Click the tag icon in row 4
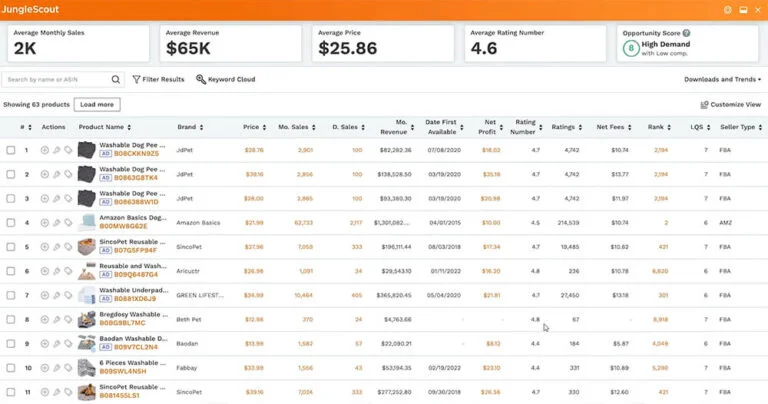Image resolution: width=768 pixels, height=404 pixels. click(x=68, y=223)
